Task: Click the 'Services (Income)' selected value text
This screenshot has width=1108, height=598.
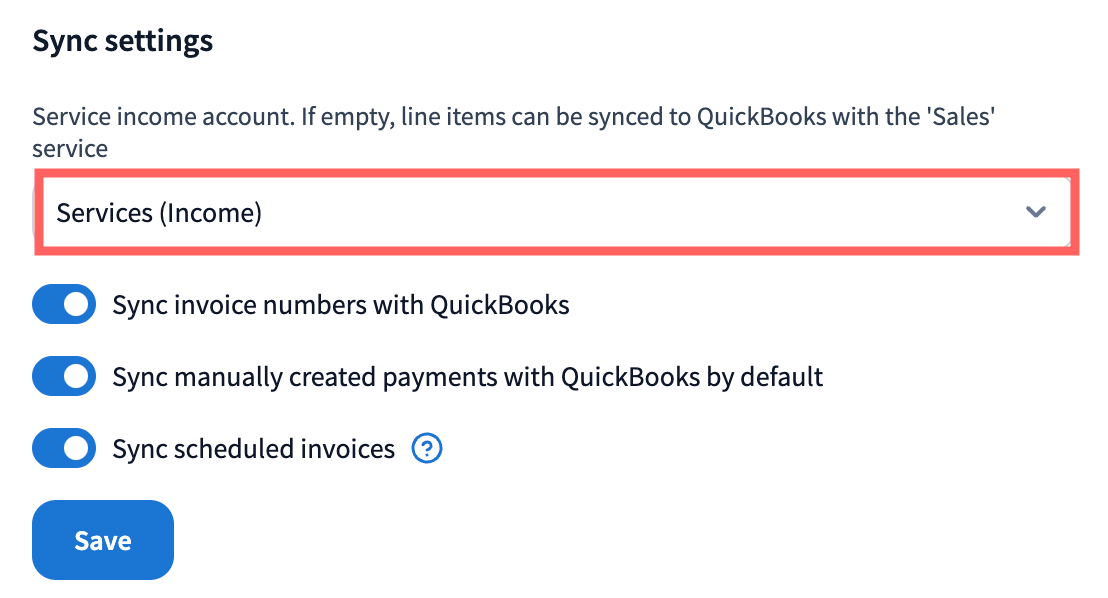Action: [x=159, y=213]
